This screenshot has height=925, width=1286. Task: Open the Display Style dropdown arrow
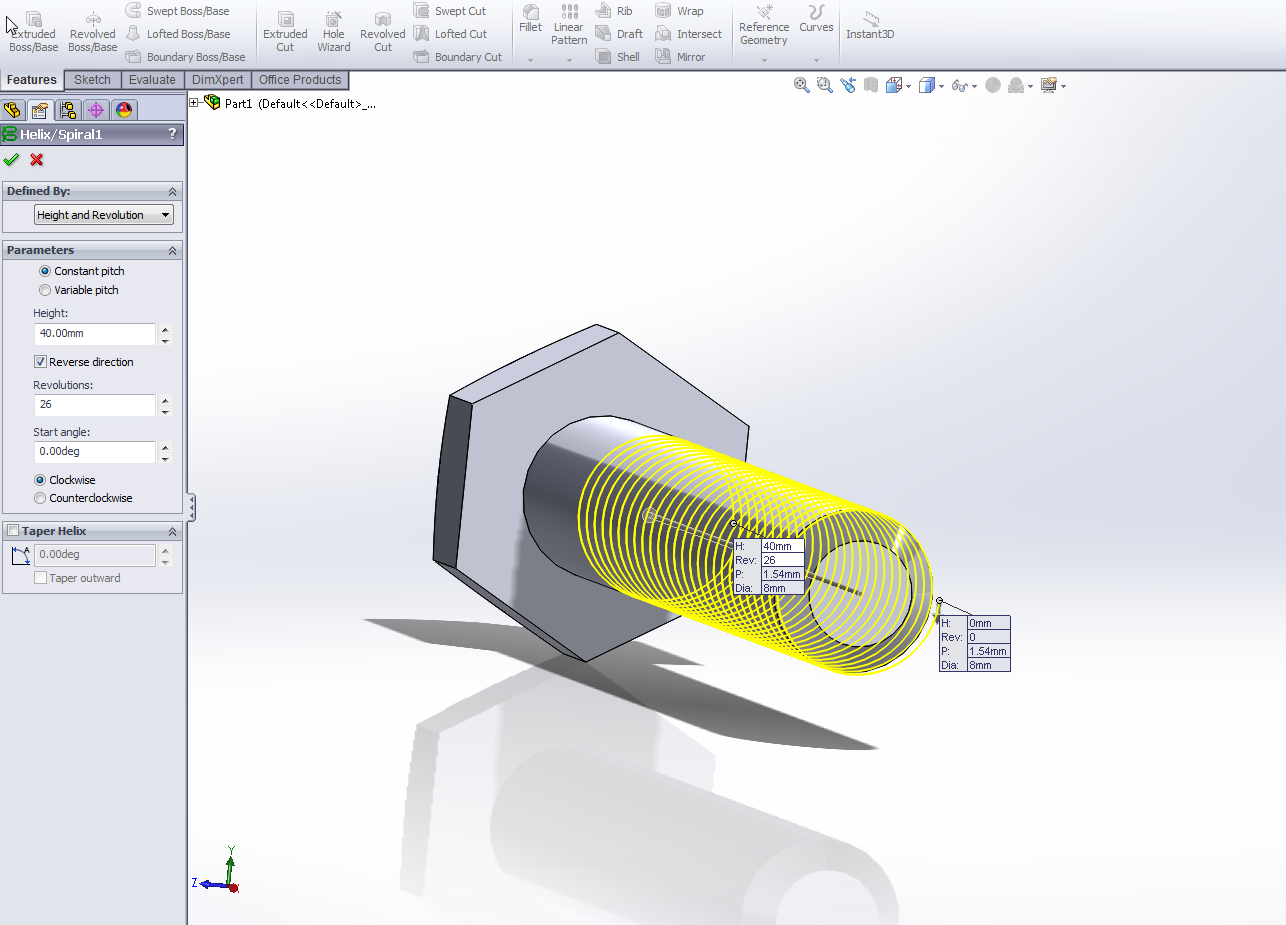point(941,86)
